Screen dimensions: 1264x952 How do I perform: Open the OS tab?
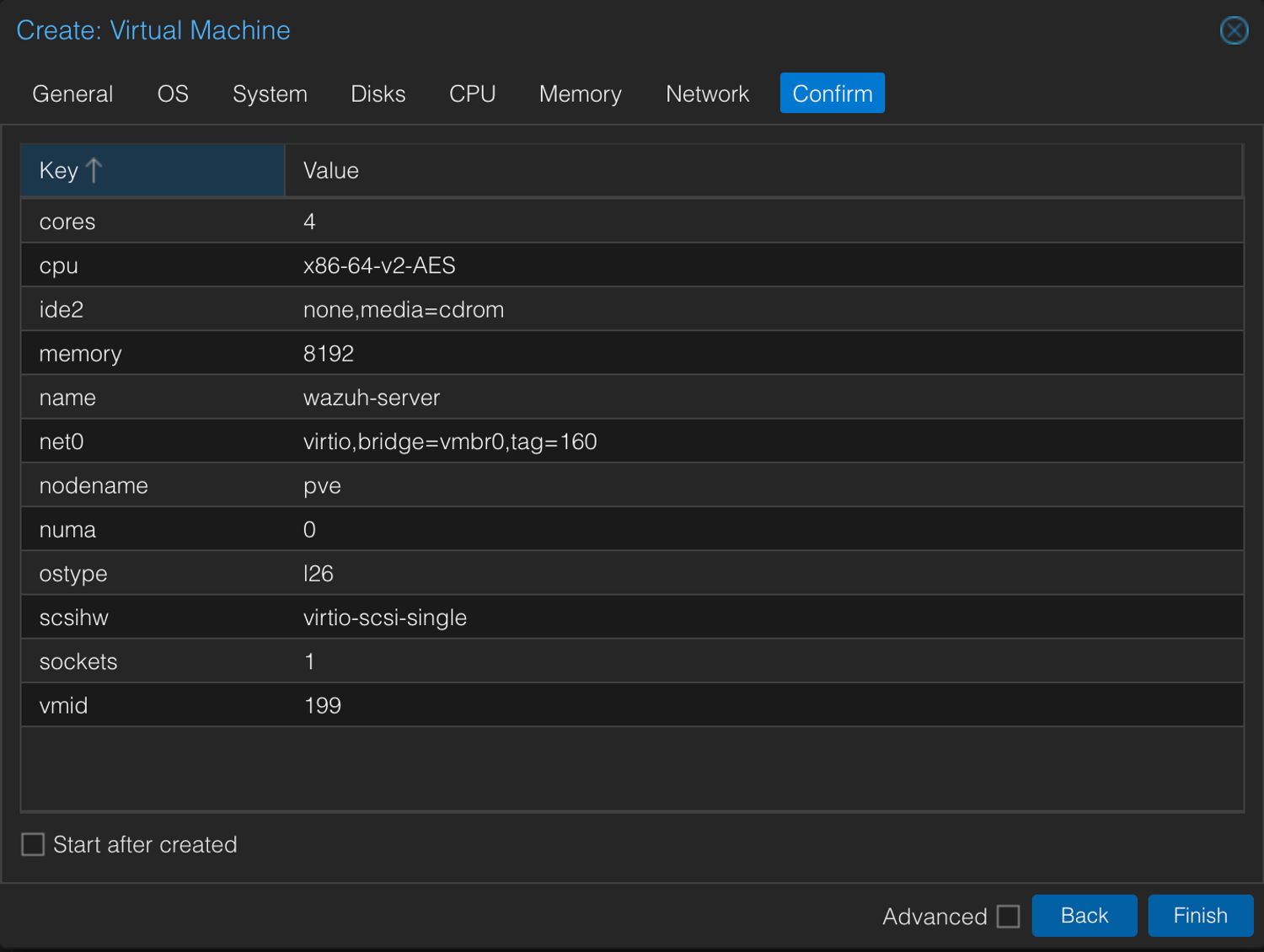pyautogui.click(x=173, y=94)
